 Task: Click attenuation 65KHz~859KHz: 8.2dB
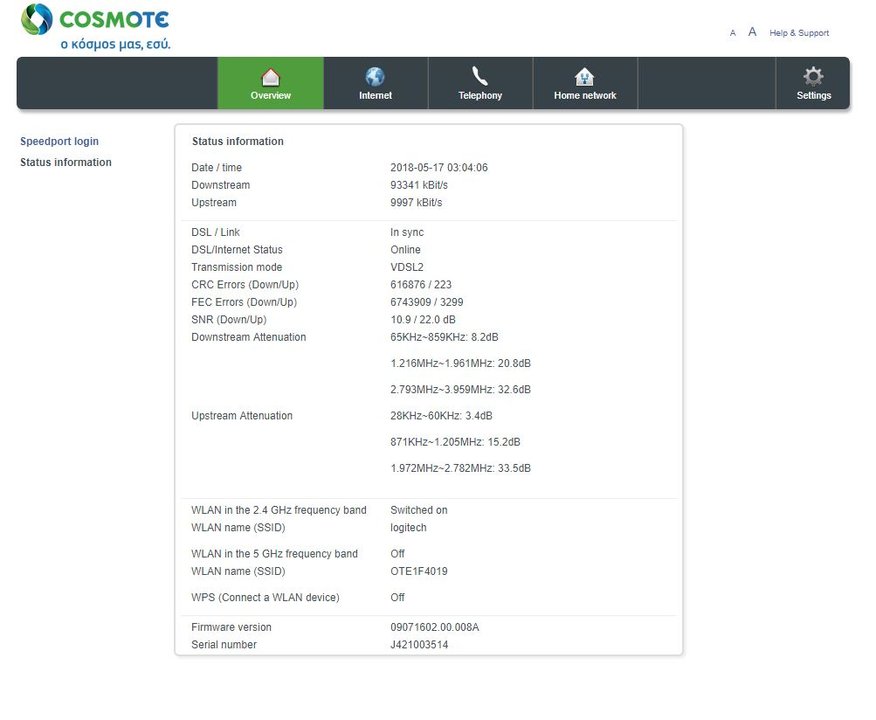[x=444, y=337]
